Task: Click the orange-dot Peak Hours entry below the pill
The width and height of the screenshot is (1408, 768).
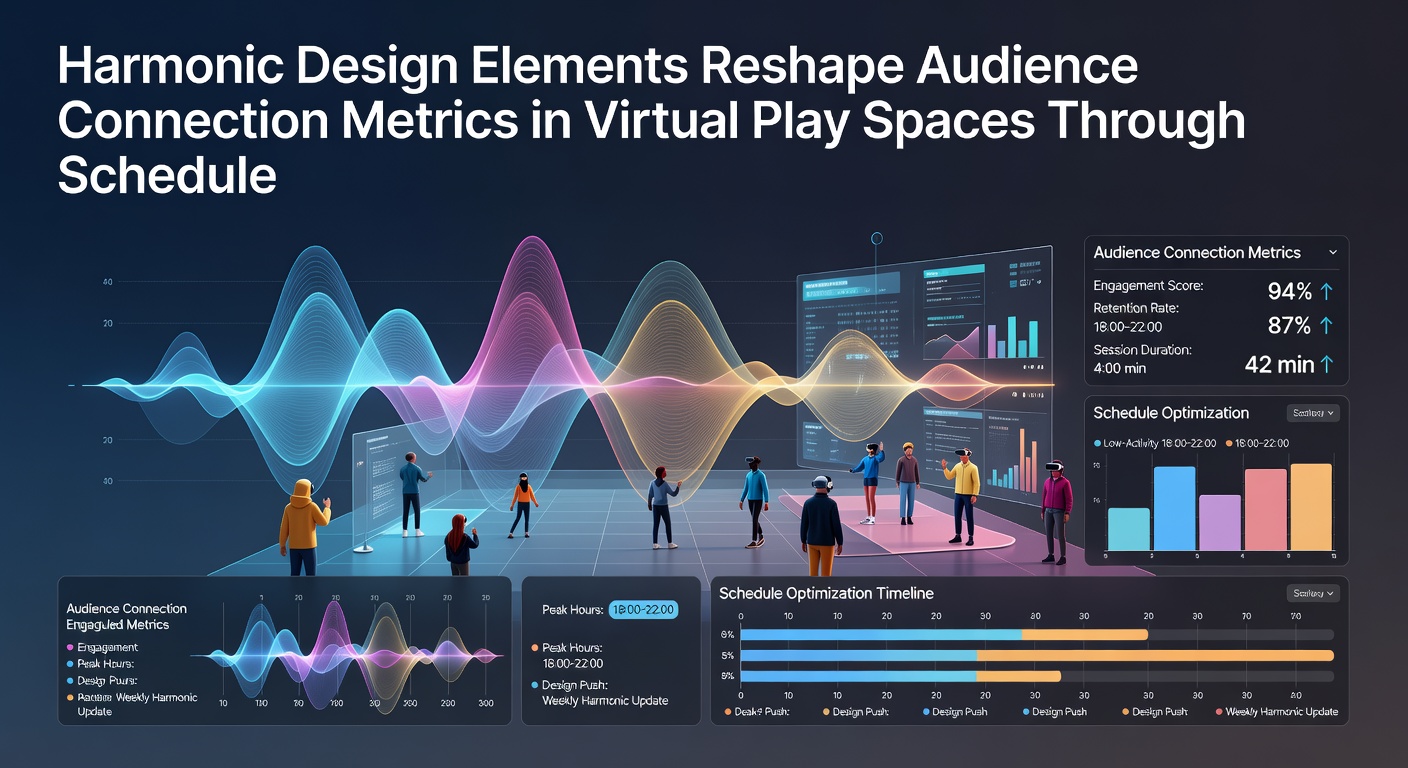Action: click(568, 655)
